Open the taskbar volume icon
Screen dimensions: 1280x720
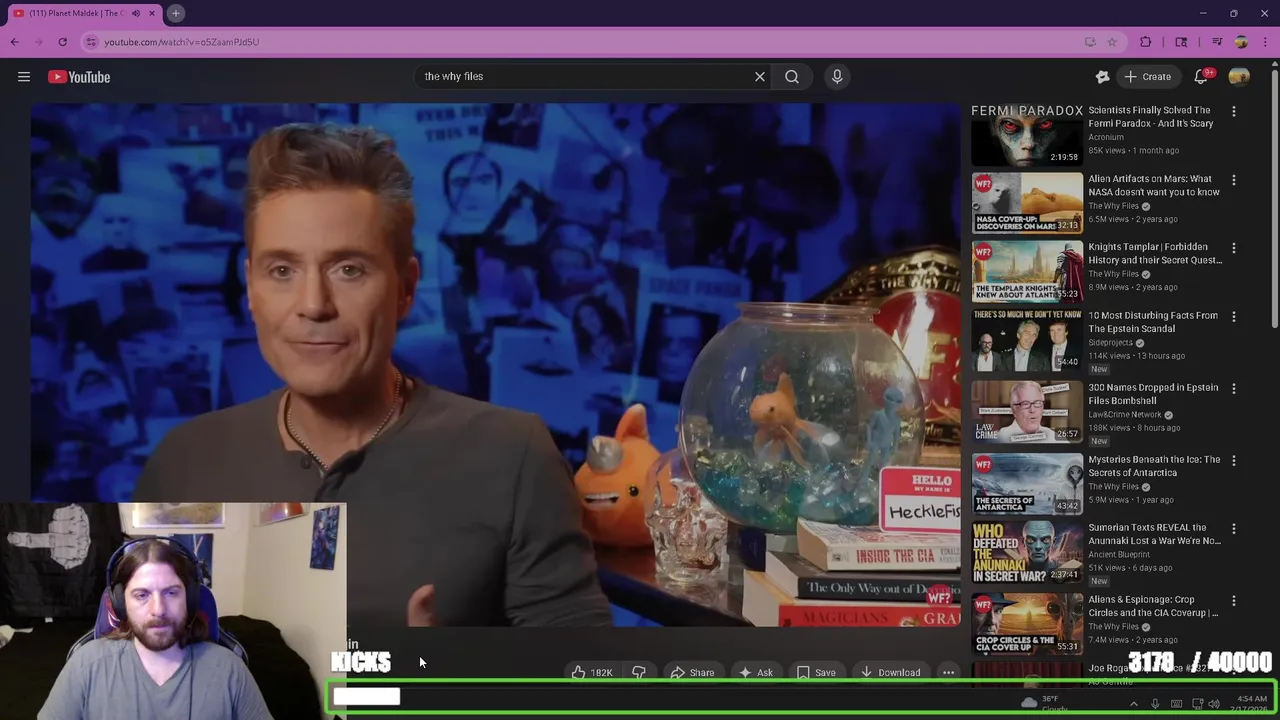coord(1214,704)
